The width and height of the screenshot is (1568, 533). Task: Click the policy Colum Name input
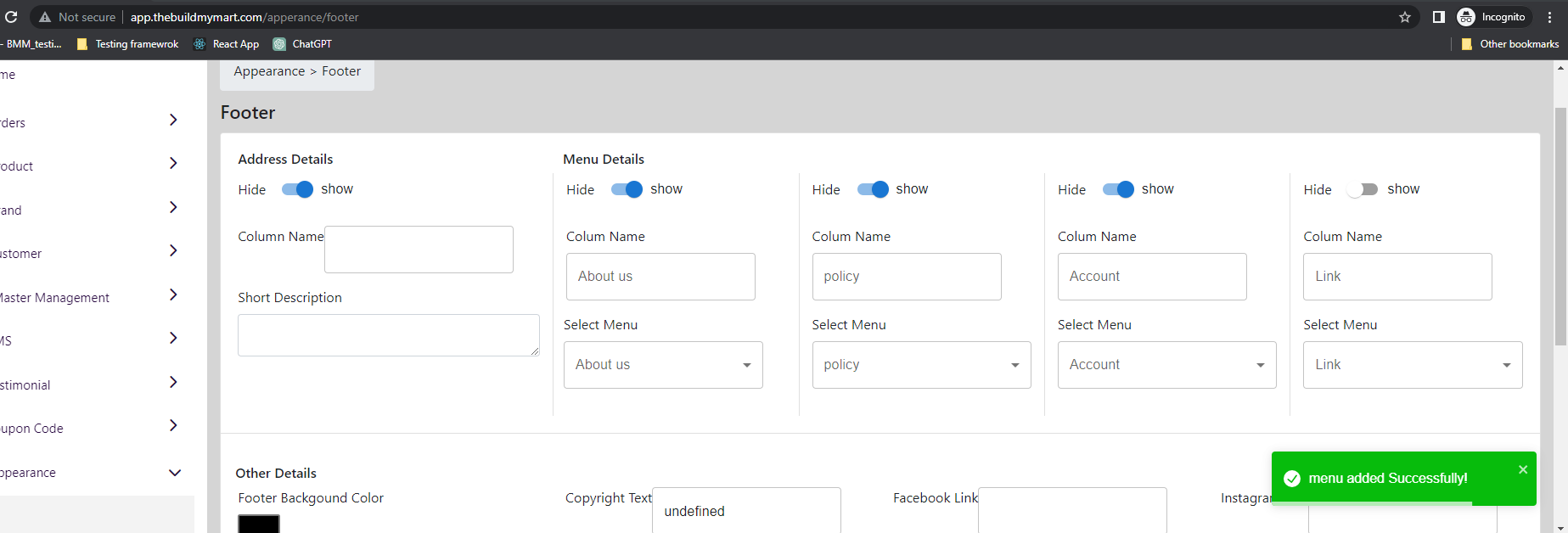907,277
